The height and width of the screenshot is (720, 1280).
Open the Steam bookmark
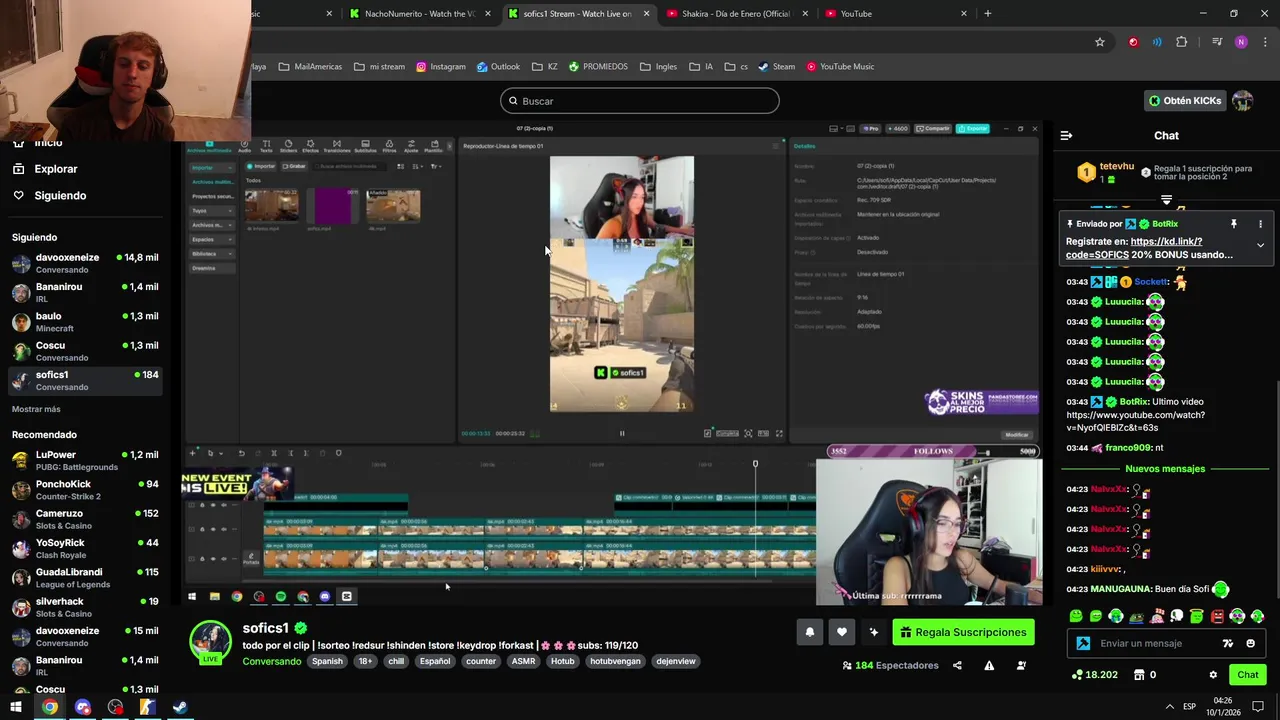click(777, 67)
